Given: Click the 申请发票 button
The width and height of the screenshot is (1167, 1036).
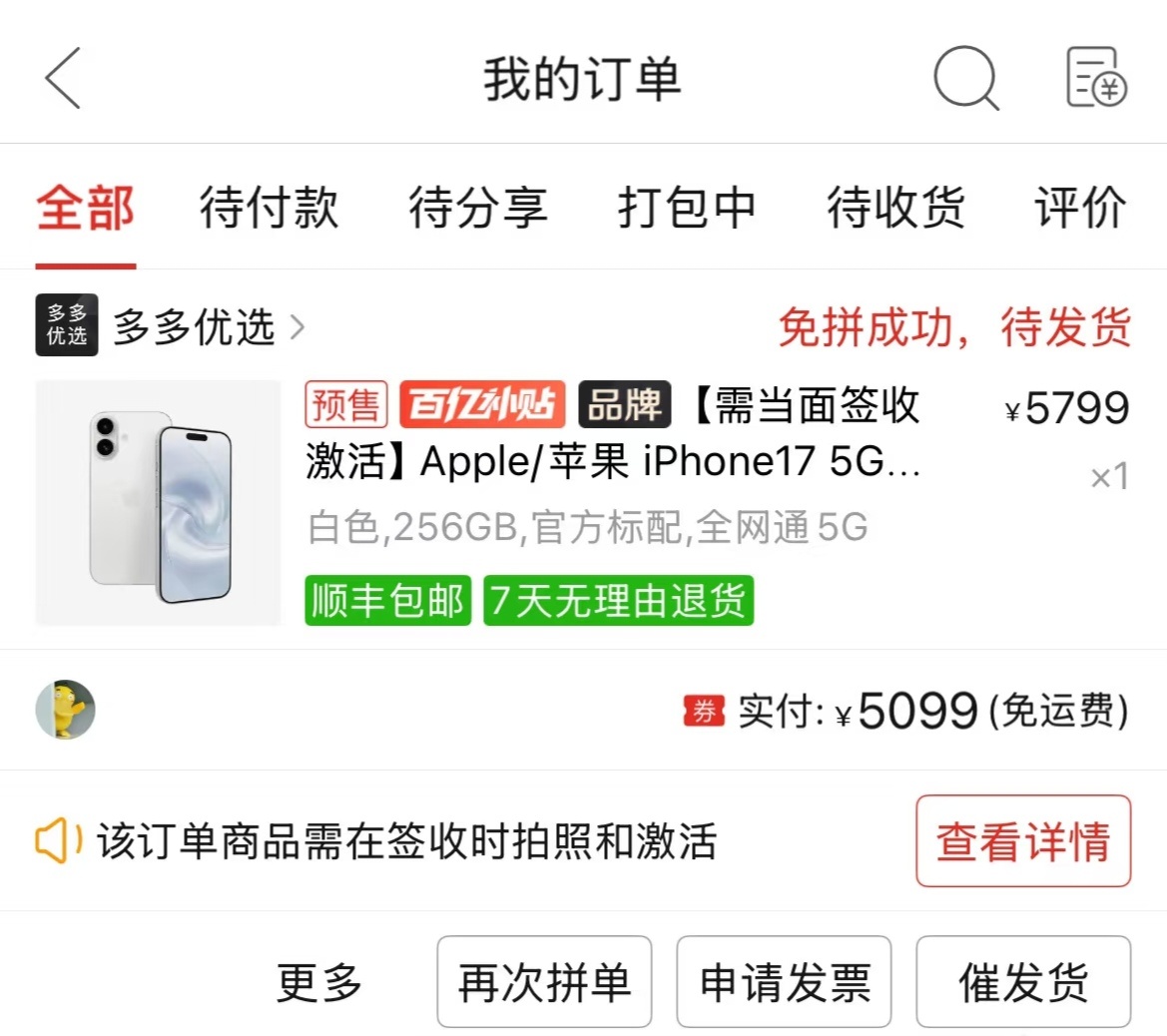Looking at the screenshot, I should pos(784,982).
